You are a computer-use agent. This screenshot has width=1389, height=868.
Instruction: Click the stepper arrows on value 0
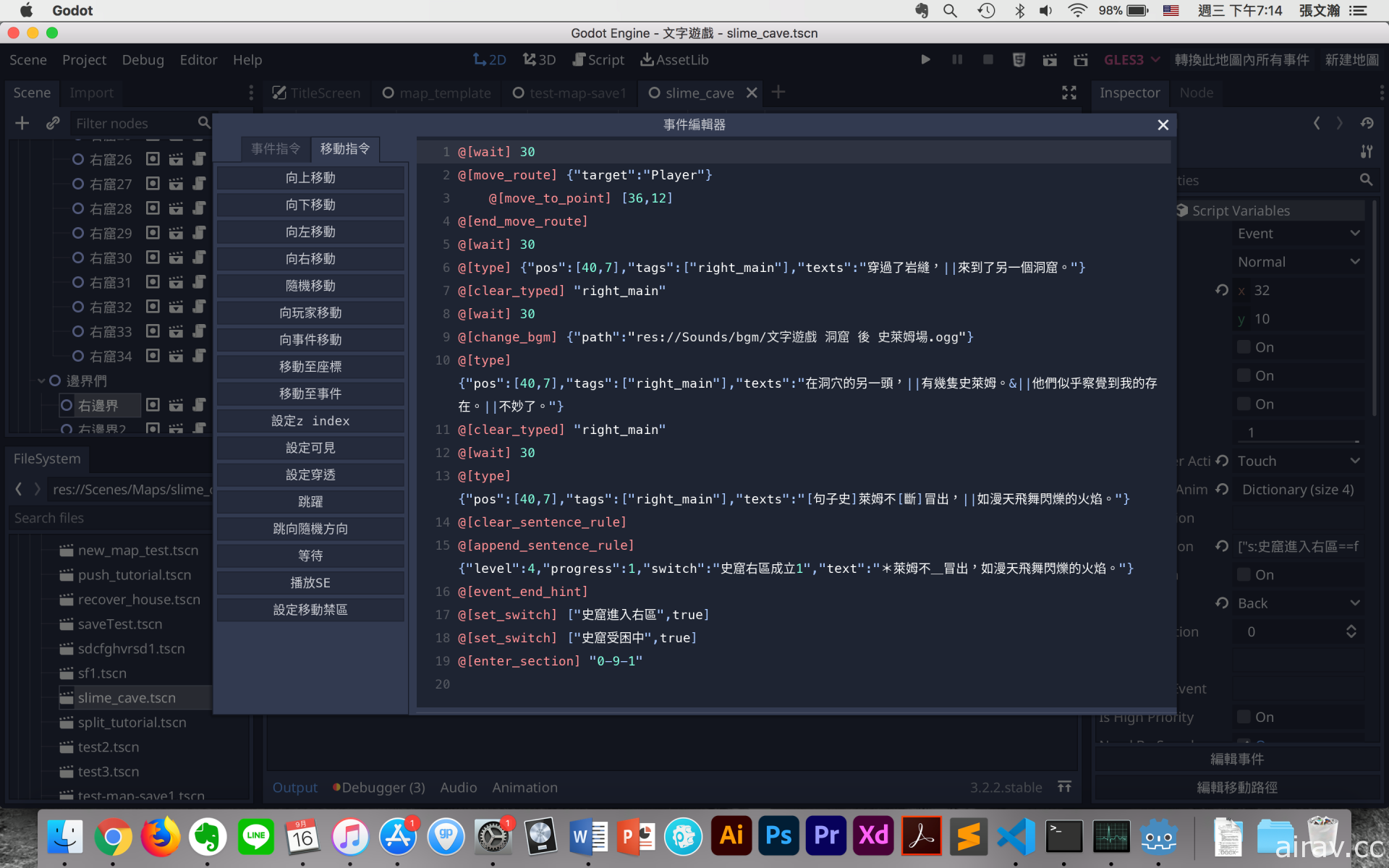tap(1351, 631)
